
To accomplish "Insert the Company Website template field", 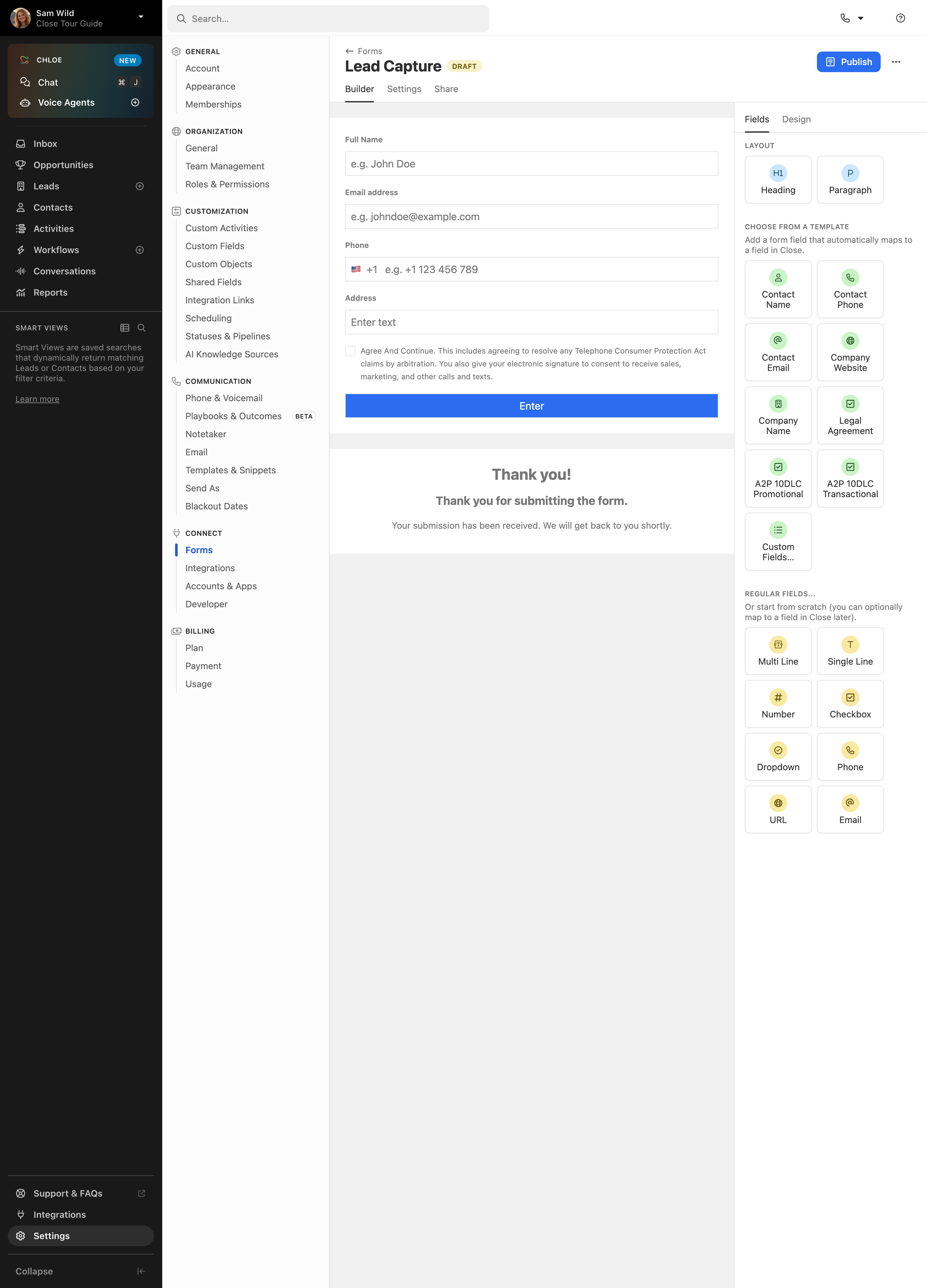I will tap(850, 352).
